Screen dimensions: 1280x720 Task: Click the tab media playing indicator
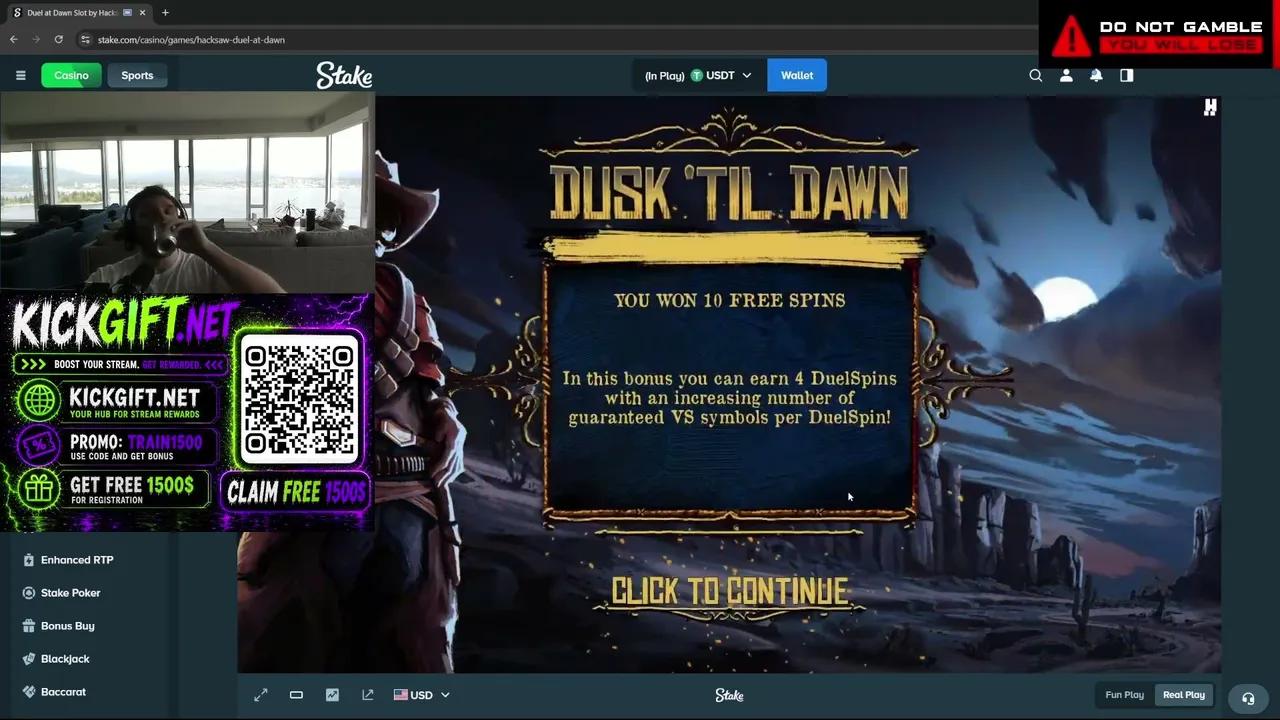[x=127, y=13]
